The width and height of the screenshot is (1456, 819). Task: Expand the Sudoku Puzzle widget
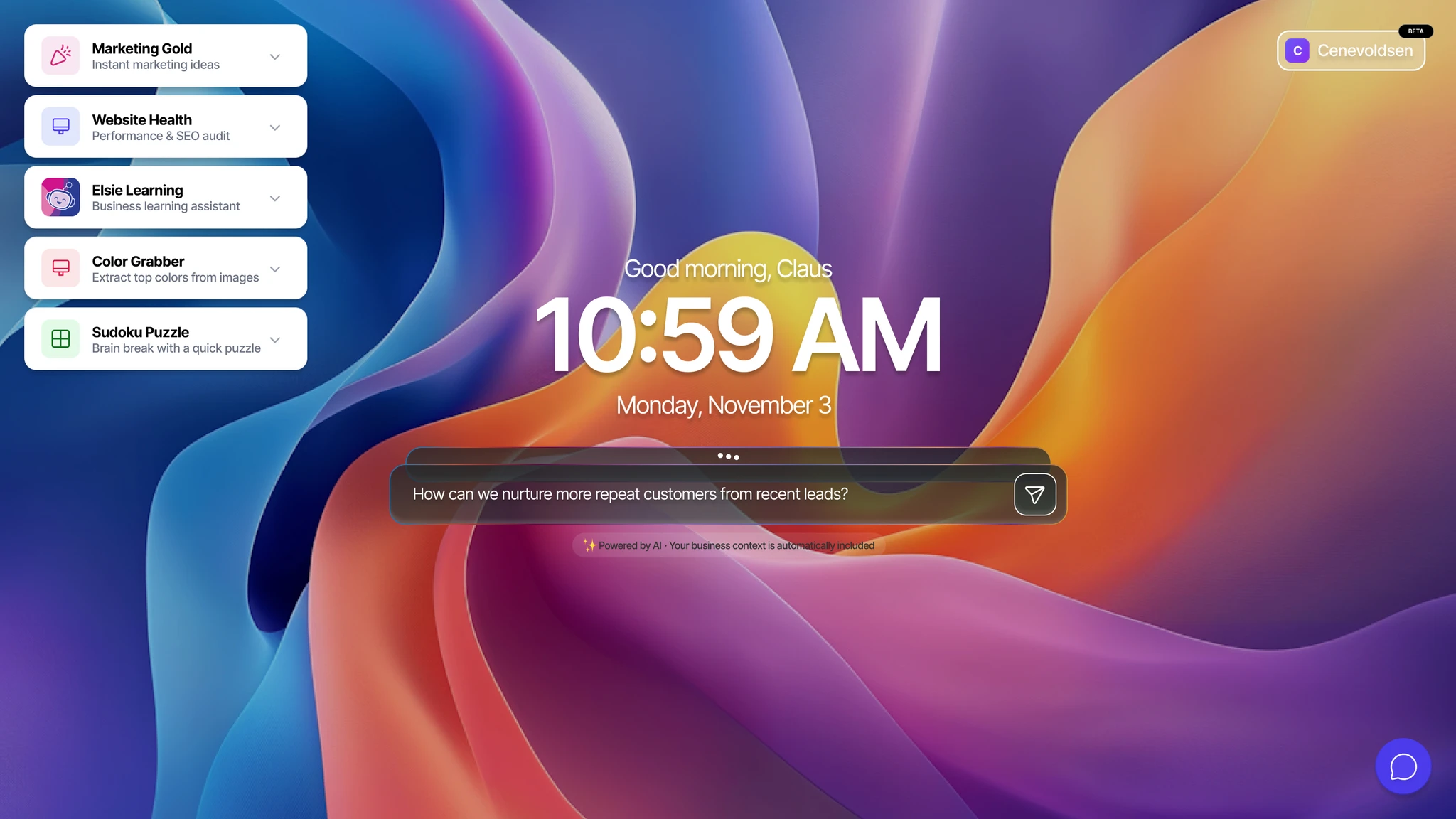pos(274,341)
